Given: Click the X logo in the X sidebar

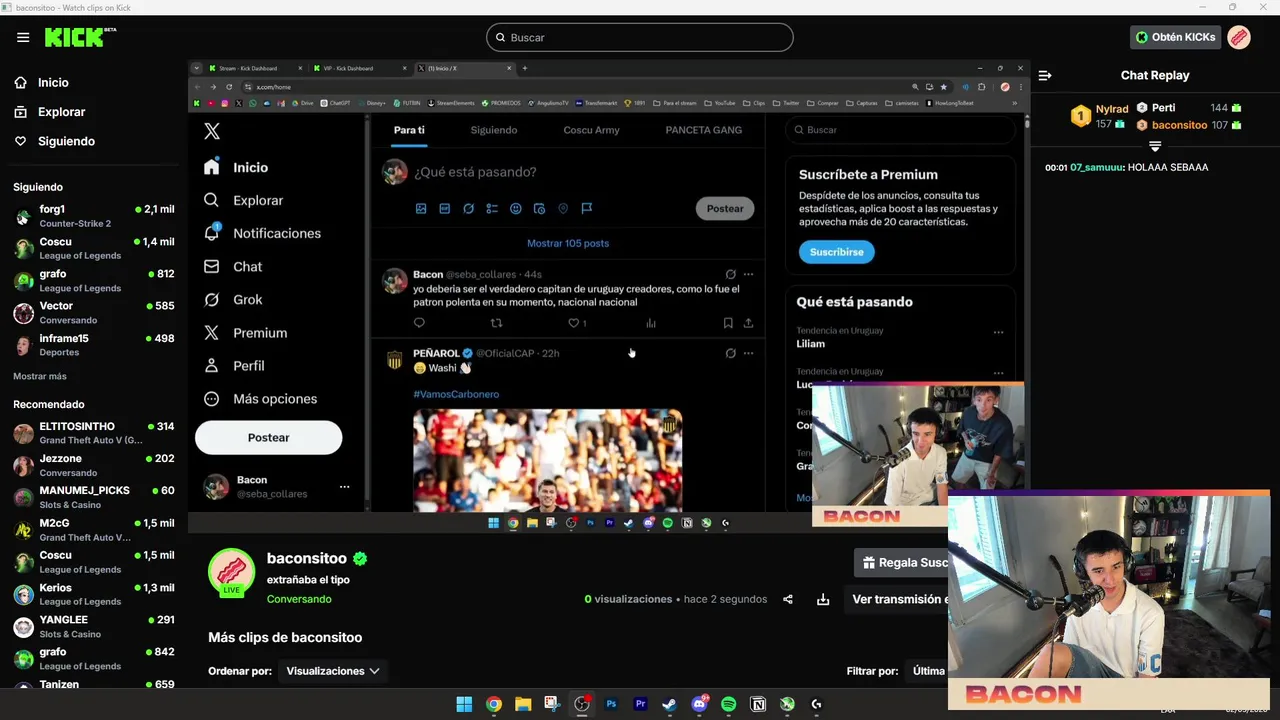Looking at the screenshot, I should [x=212, y=131].
